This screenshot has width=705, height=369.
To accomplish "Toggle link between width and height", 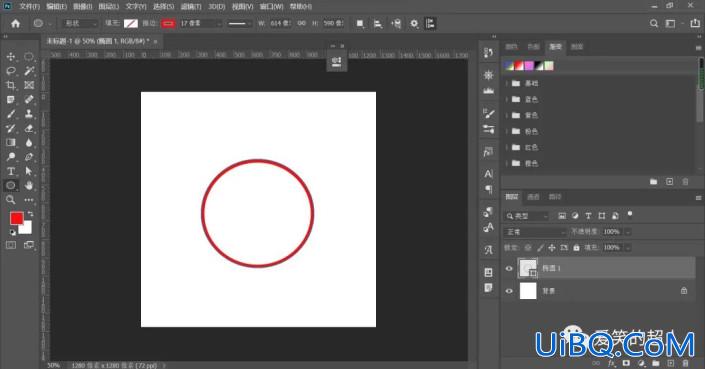I will (x=302, y=23).
